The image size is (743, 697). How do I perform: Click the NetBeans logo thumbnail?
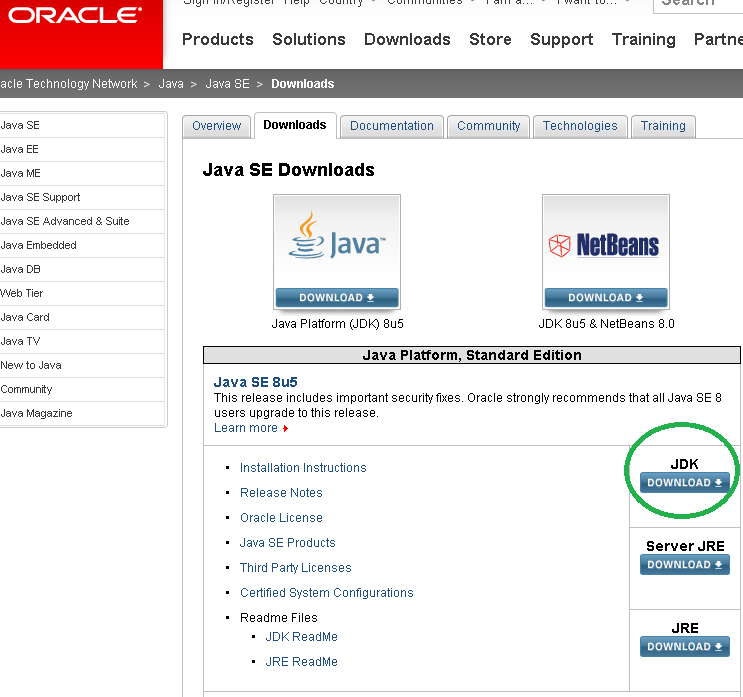[x=606, y=241]
